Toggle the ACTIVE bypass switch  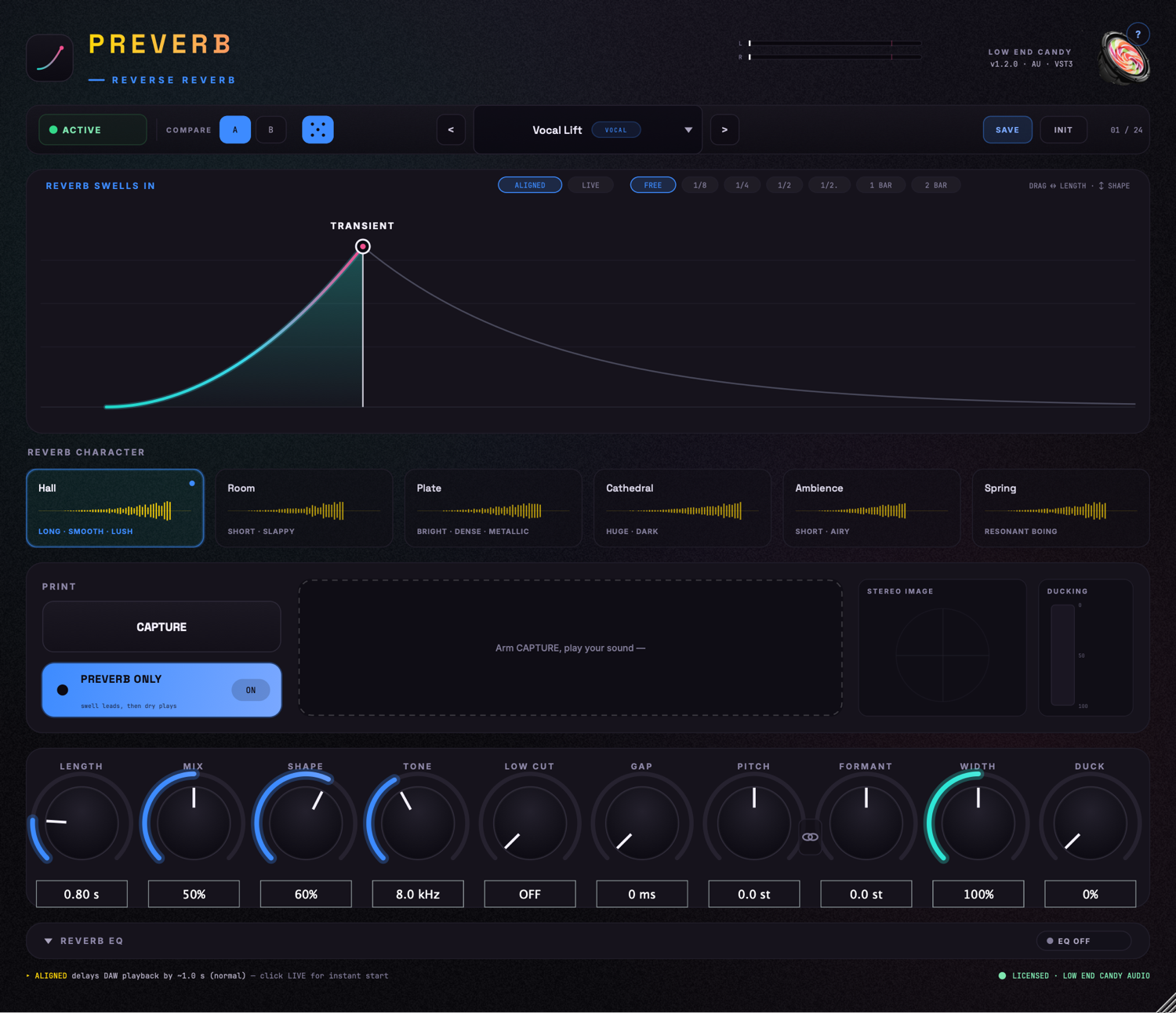(x=93, y=129)
